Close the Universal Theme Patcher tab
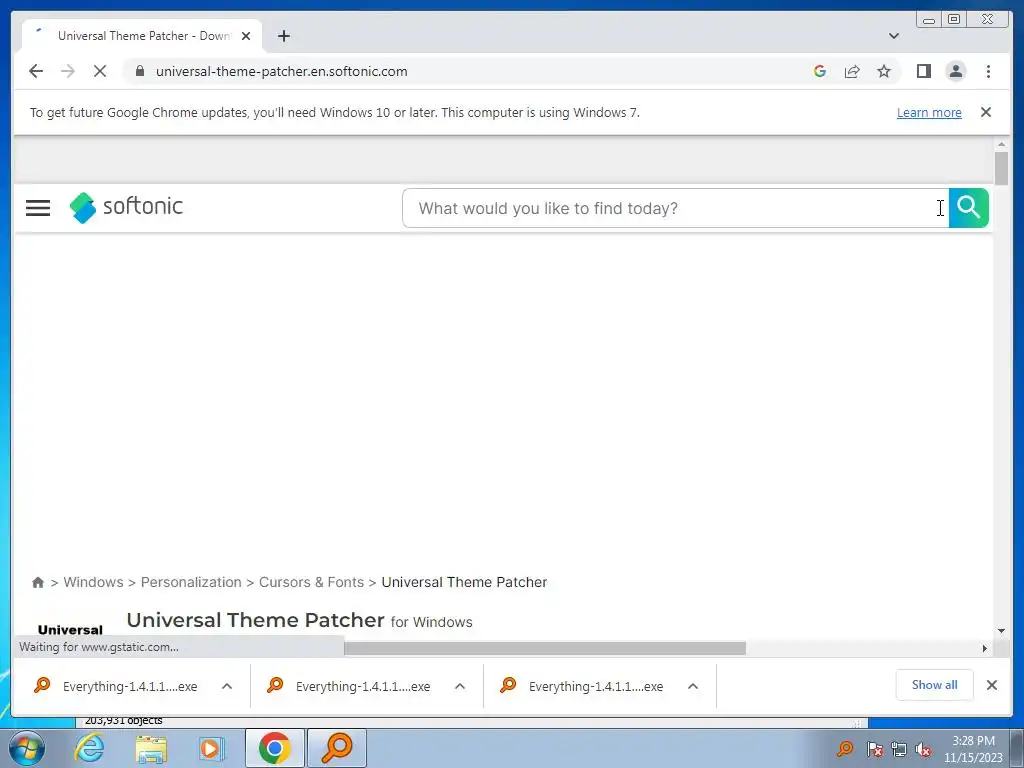 tap(246, 36)
